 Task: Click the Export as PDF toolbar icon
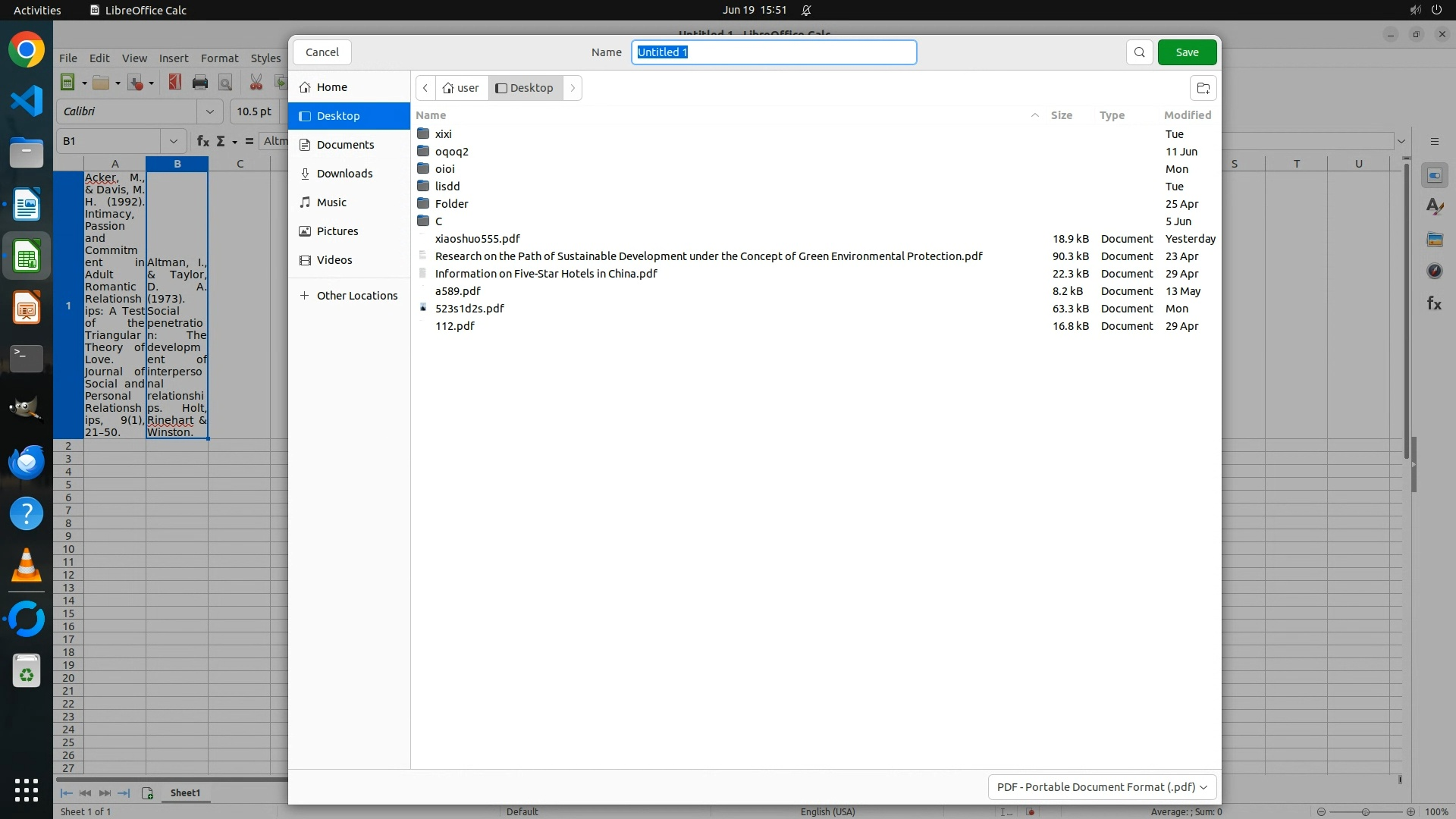[x=175, y=83]
